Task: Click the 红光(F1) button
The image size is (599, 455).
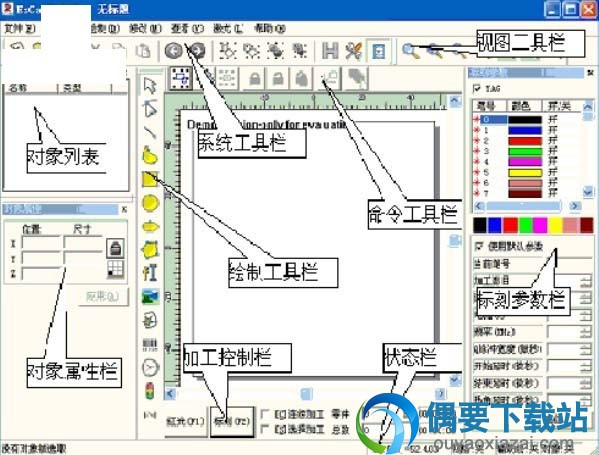Action: tap(185, 422)
